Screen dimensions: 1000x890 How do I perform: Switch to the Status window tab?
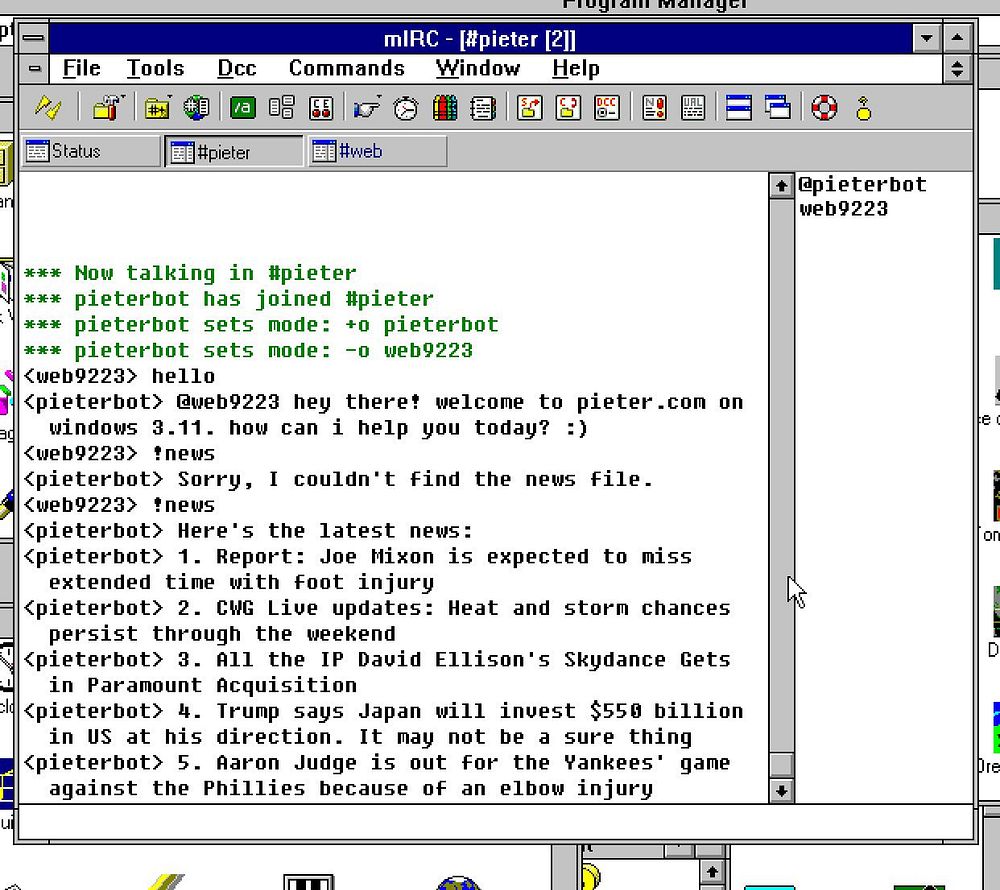click(x=90, y=152)
